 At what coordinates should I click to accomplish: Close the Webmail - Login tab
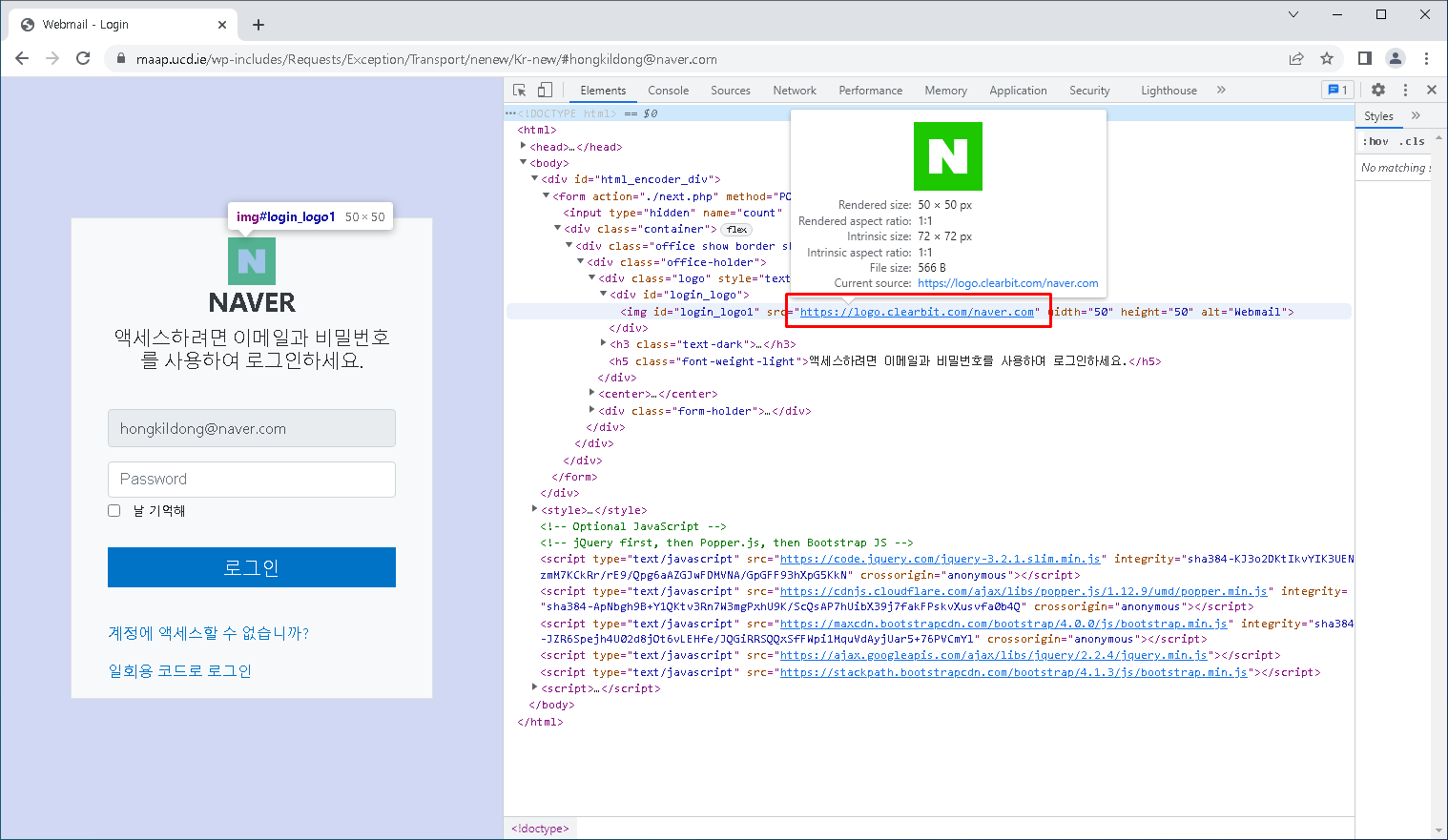click(x=222, y=25)
